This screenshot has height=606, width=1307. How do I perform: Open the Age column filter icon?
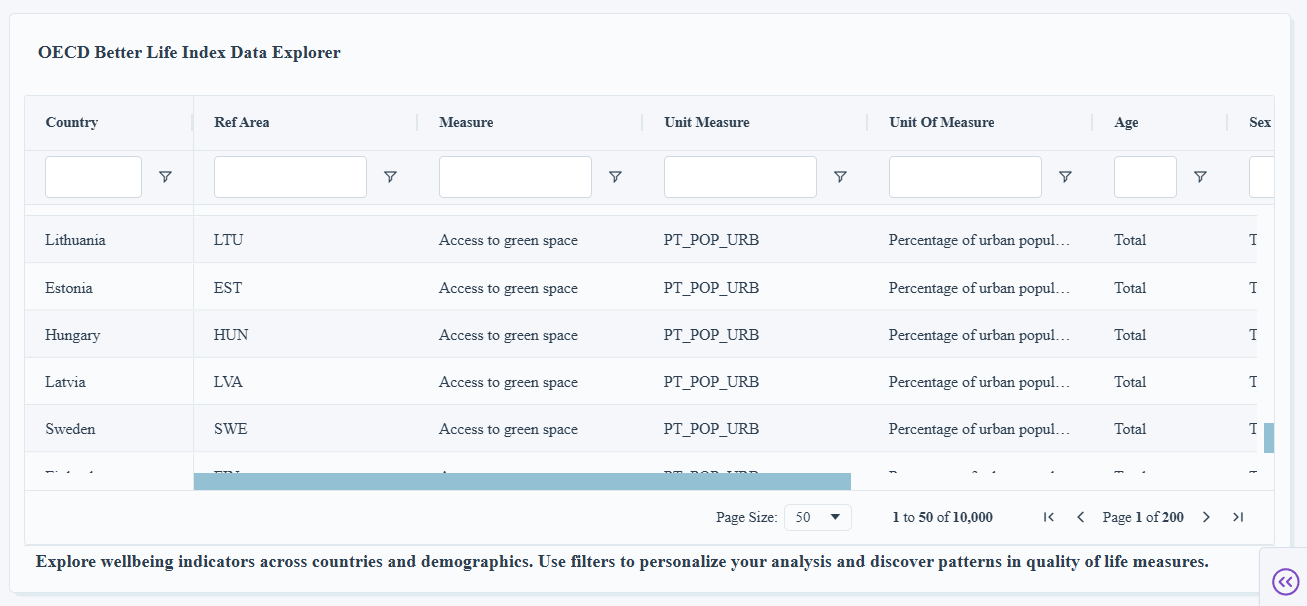click(x=1199, y=177)
